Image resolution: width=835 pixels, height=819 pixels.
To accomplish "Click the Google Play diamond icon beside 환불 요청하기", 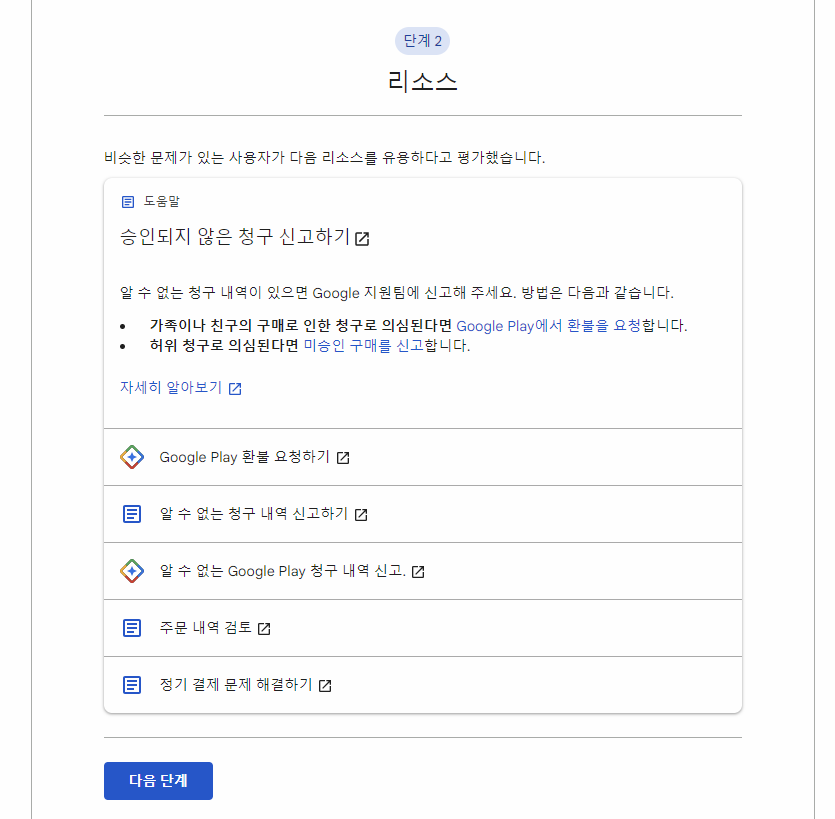I will [x=131, y=457].
